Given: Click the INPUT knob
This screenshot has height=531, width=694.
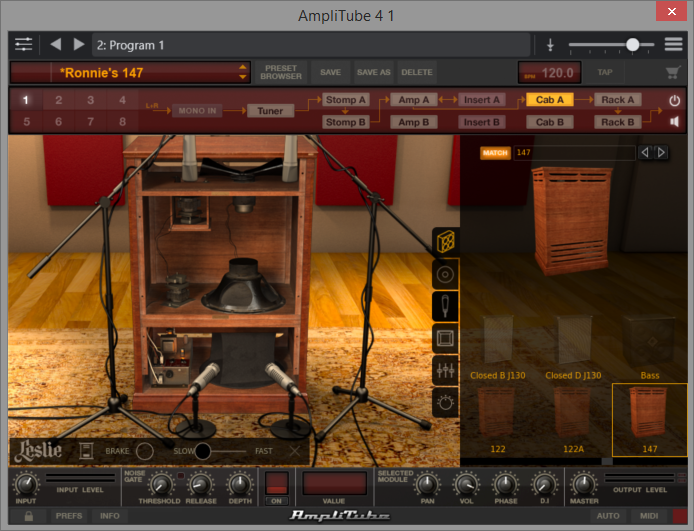Looking at the screenshot, I should [26, 484].
